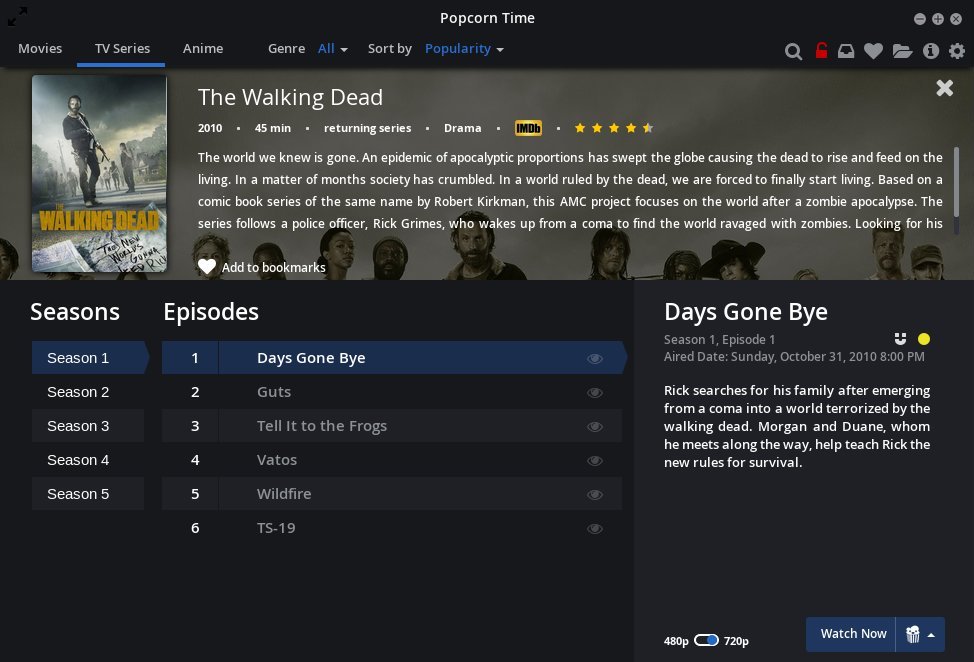Select episode Vatos

point(392,460)
